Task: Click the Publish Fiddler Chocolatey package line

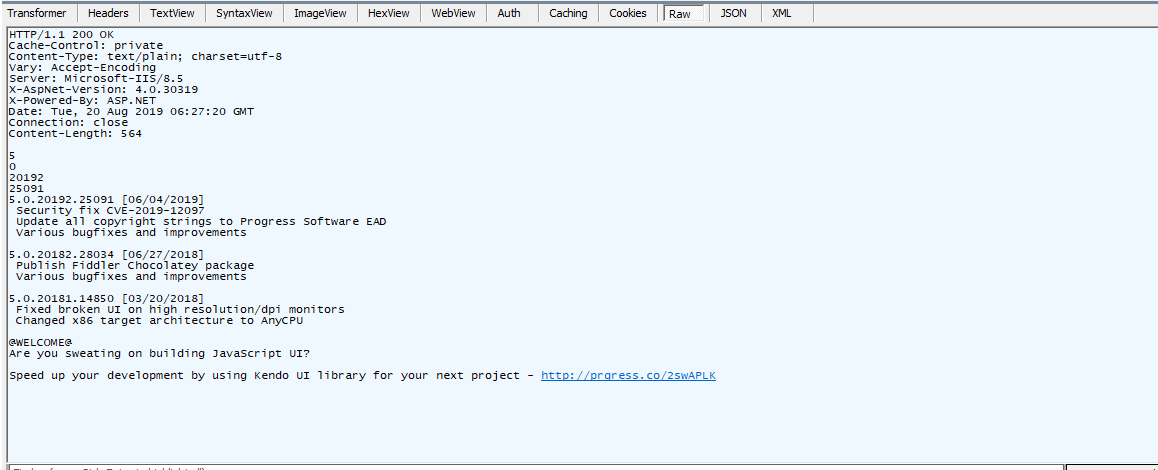Action: click(x=134, y=265)
